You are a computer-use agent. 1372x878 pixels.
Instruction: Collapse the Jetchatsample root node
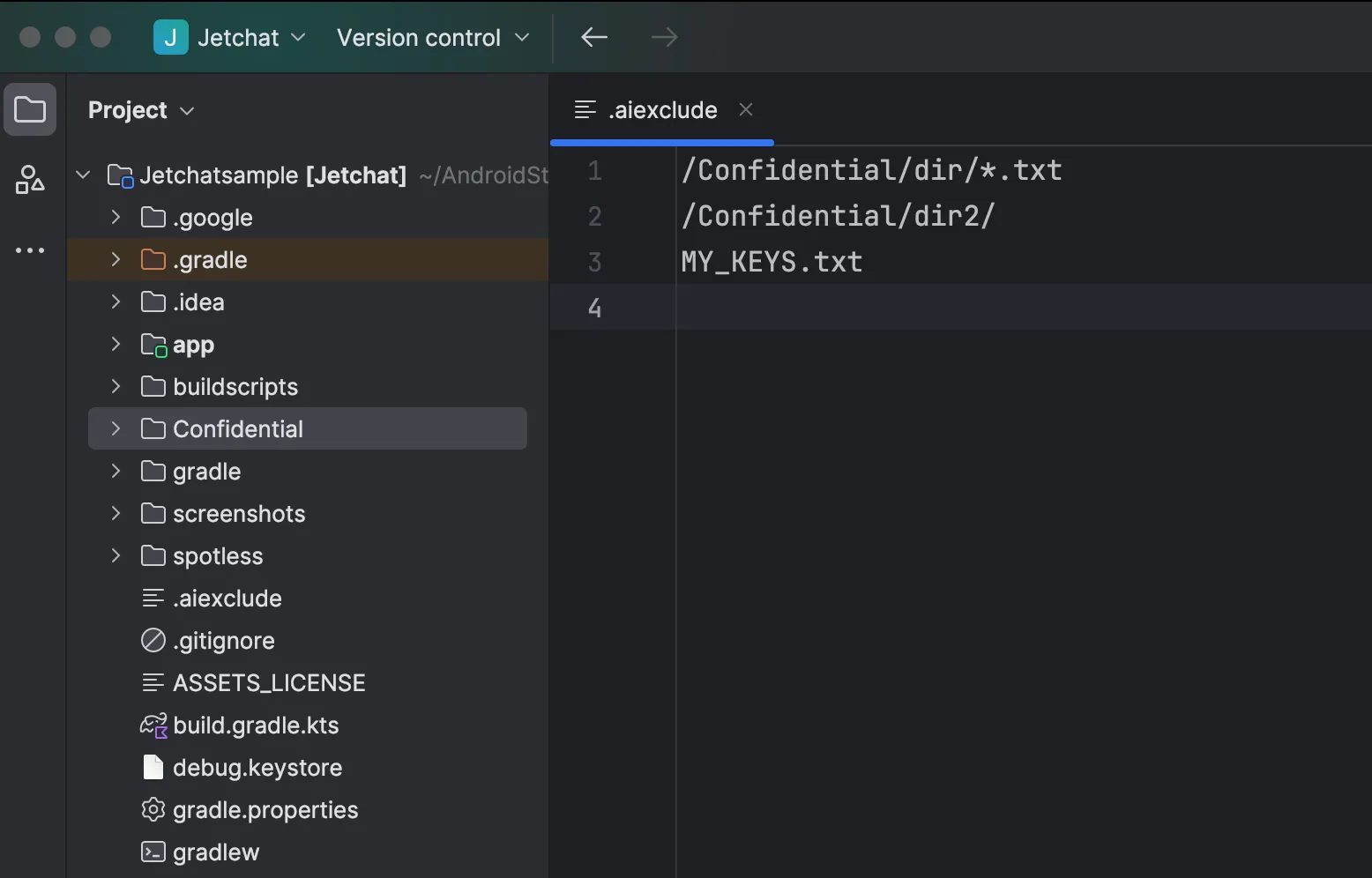(x=84, y=175)
